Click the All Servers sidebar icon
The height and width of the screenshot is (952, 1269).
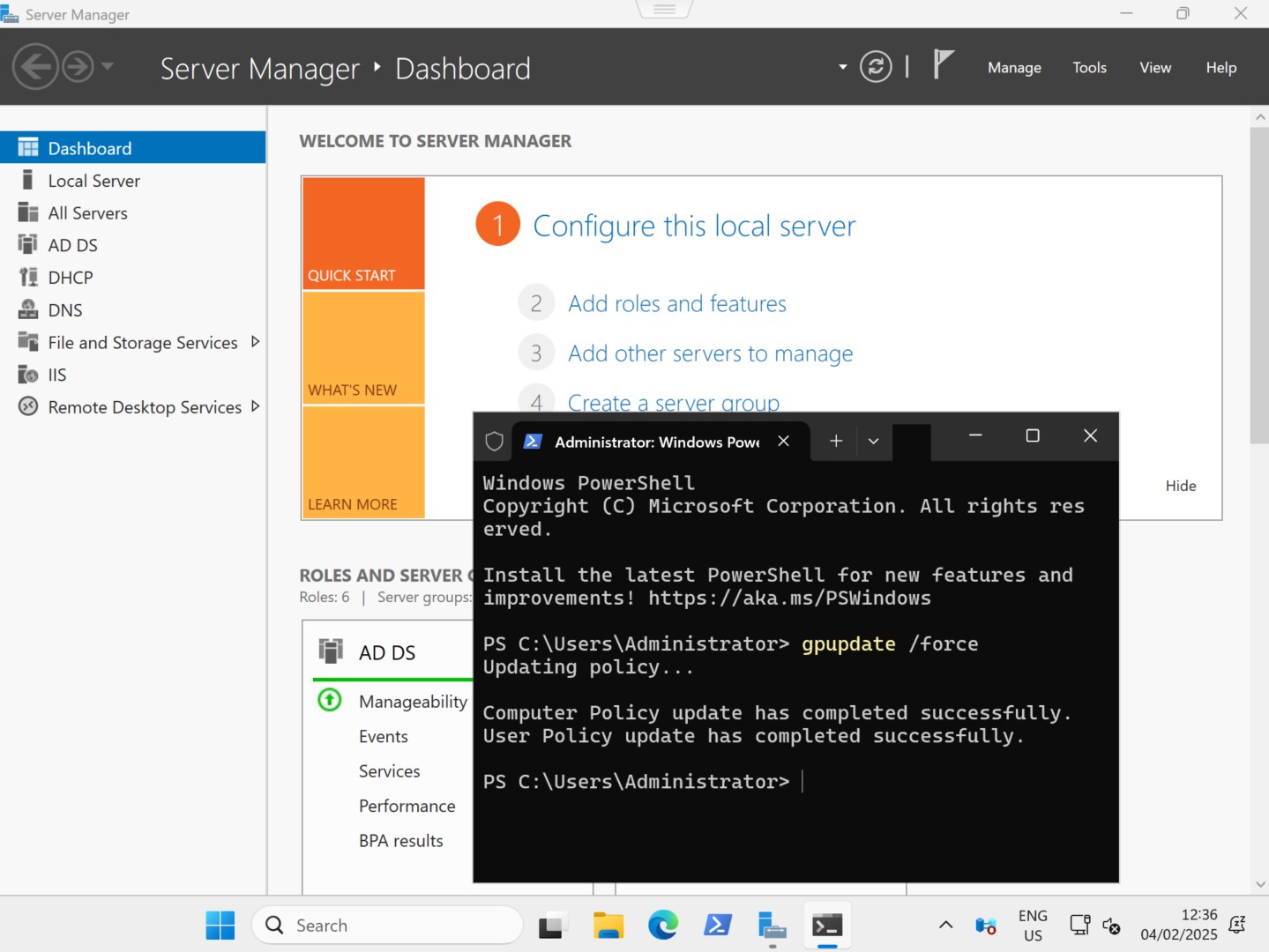pyautogui.click(x=28, y=212)
